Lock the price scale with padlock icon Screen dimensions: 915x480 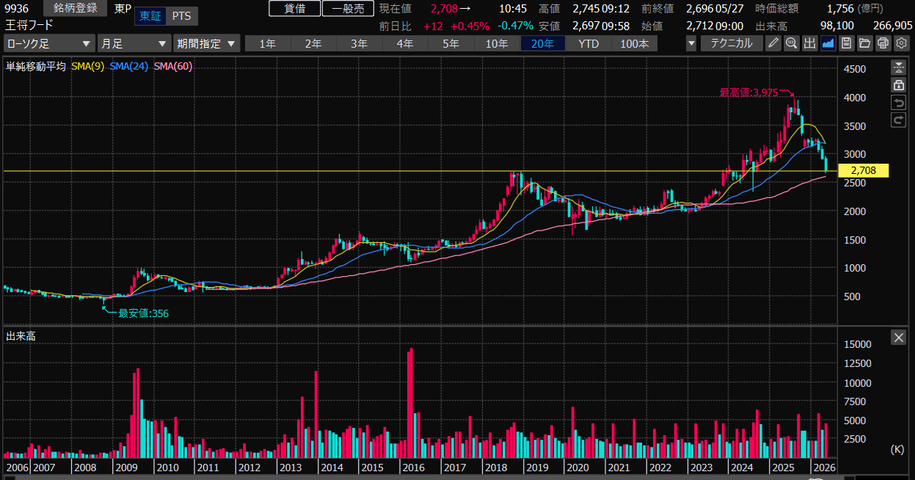(899, 85)
